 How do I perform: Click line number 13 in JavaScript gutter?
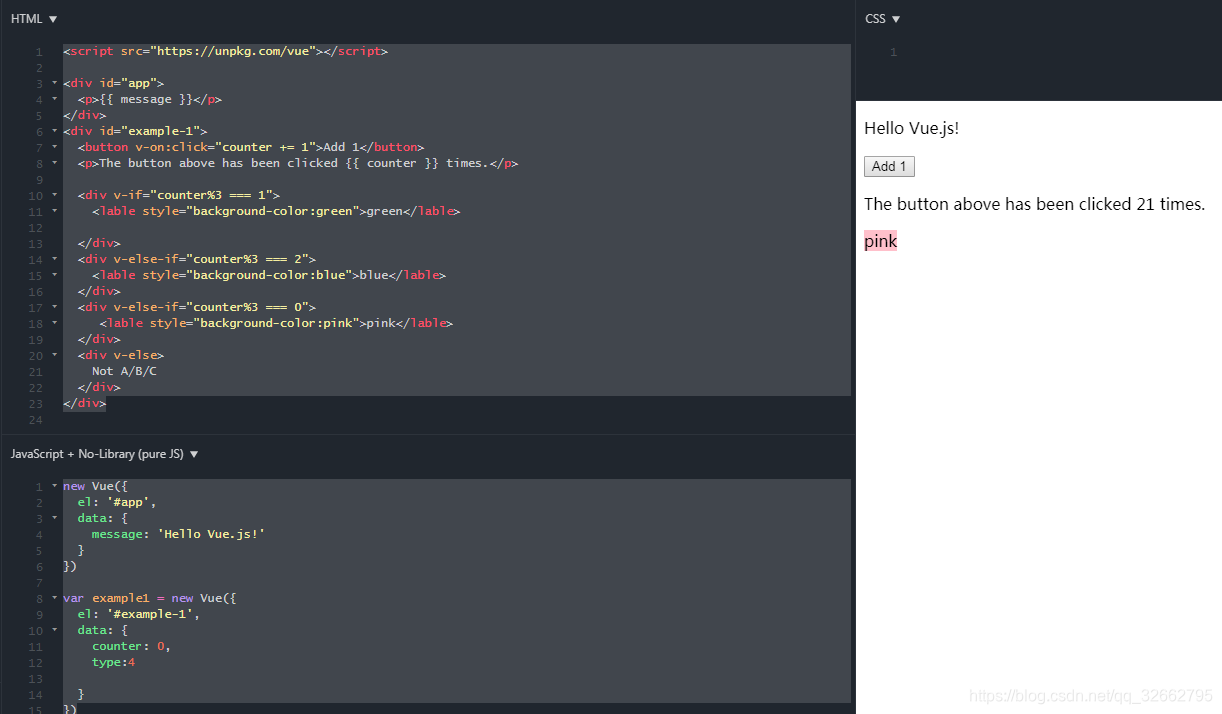tap(37, 678)
